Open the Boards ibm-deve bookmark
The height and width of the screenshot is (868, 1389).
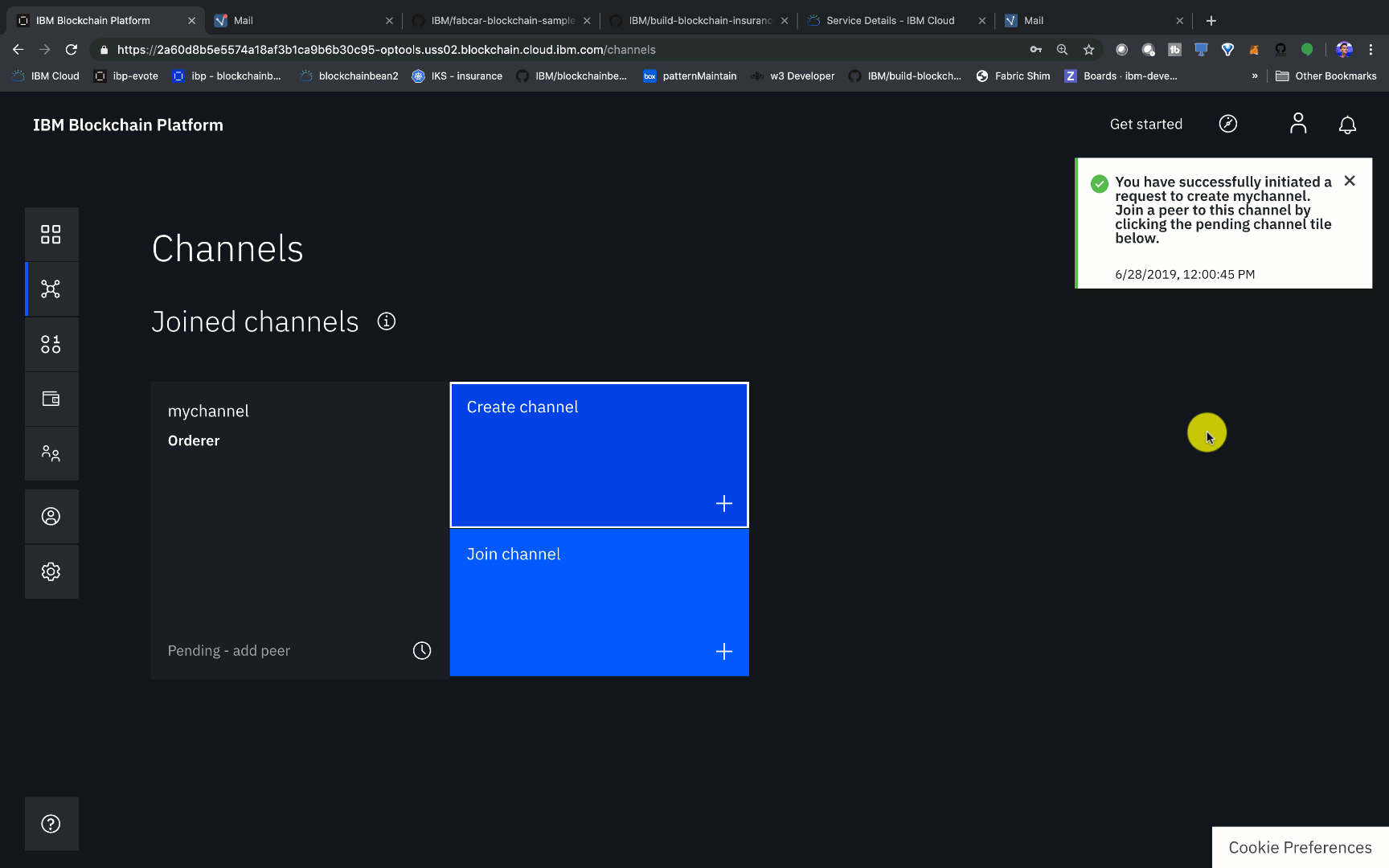(1121, 76)
